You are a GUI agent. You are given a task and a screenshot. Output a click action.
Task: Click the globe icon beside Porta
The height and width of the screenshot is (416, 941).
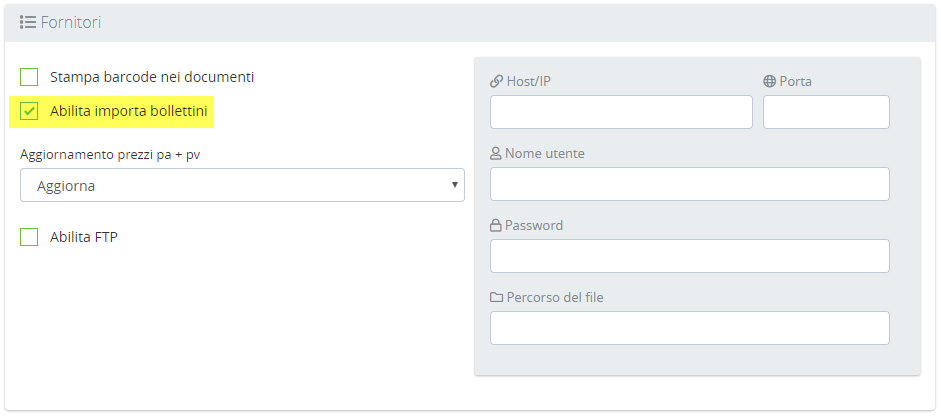coord(769,81)
